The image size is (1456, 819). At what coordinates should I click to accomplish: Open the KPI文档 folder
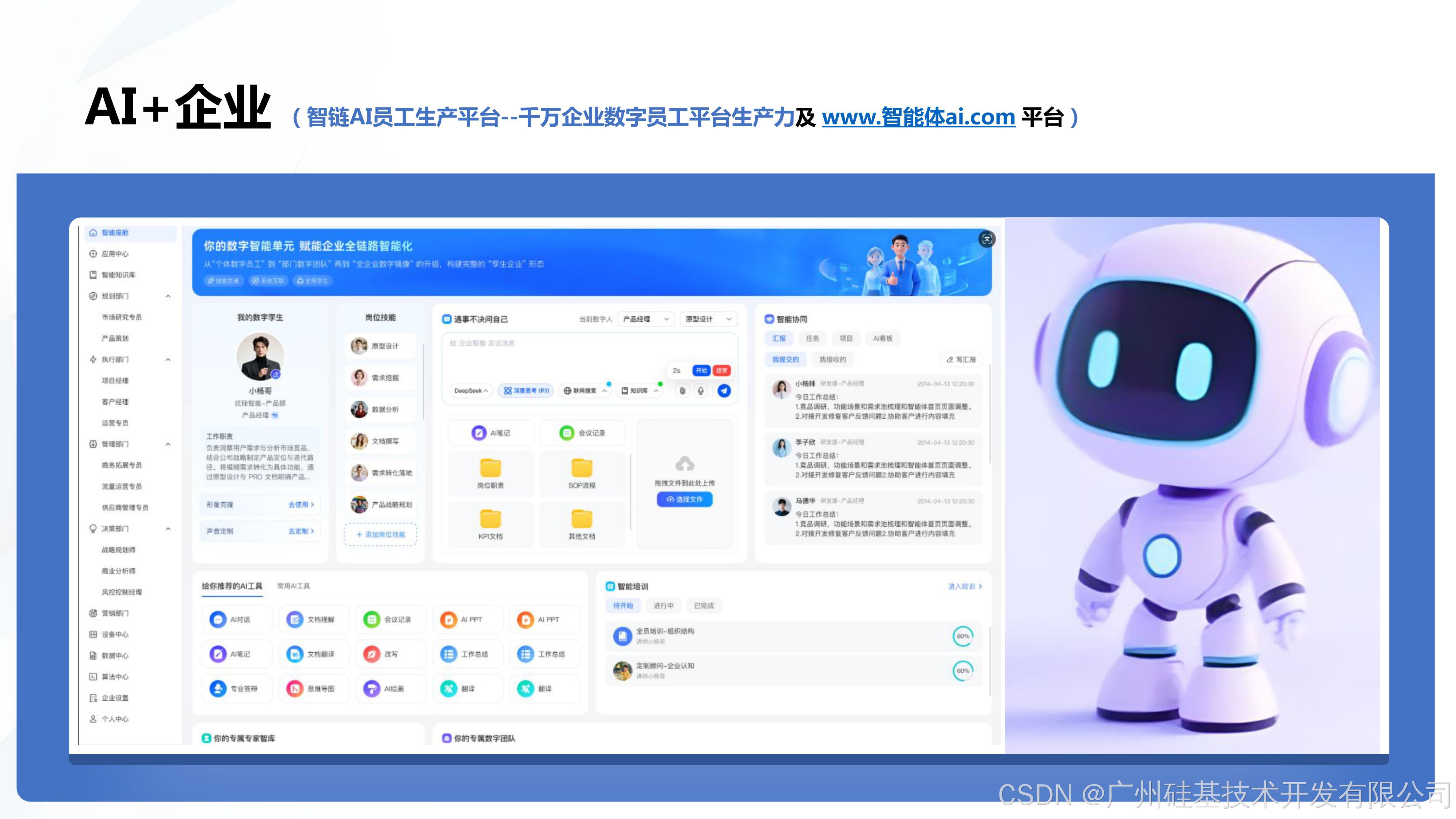coord(491,525)
